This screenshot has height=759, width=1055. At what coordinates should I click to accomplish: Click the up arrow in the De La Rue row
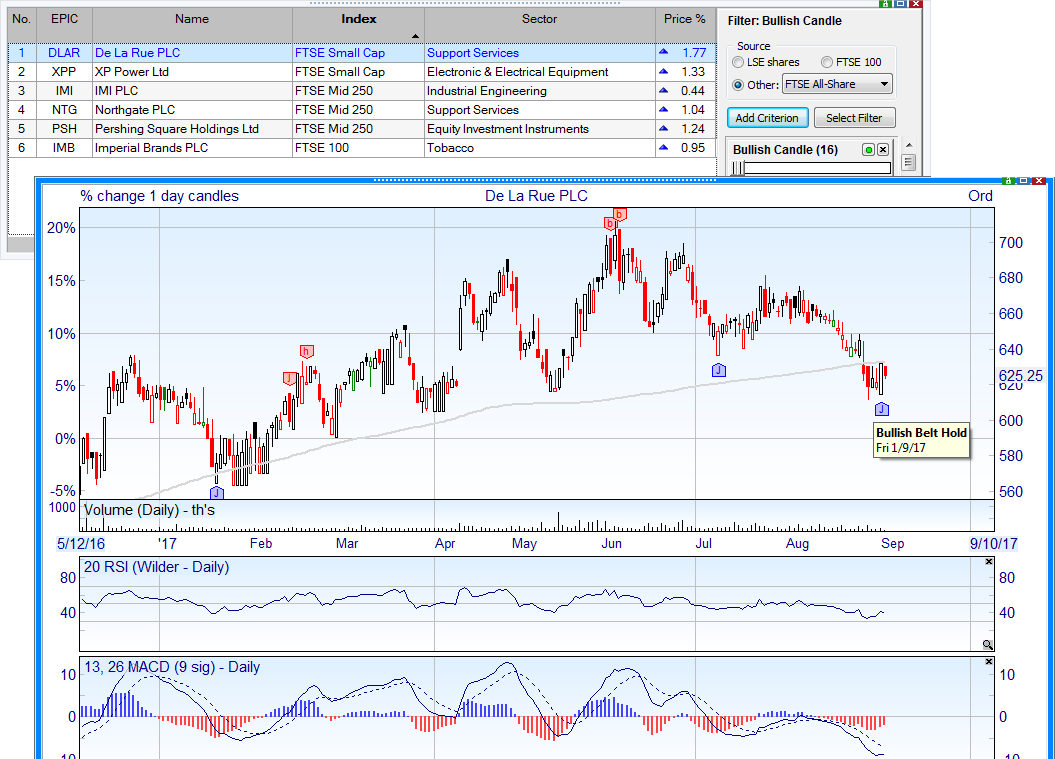point(663,52)
